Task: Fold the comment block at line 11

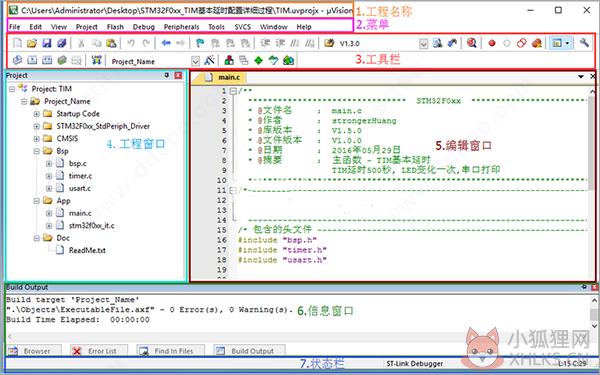Action: click(x=233, y=190)
